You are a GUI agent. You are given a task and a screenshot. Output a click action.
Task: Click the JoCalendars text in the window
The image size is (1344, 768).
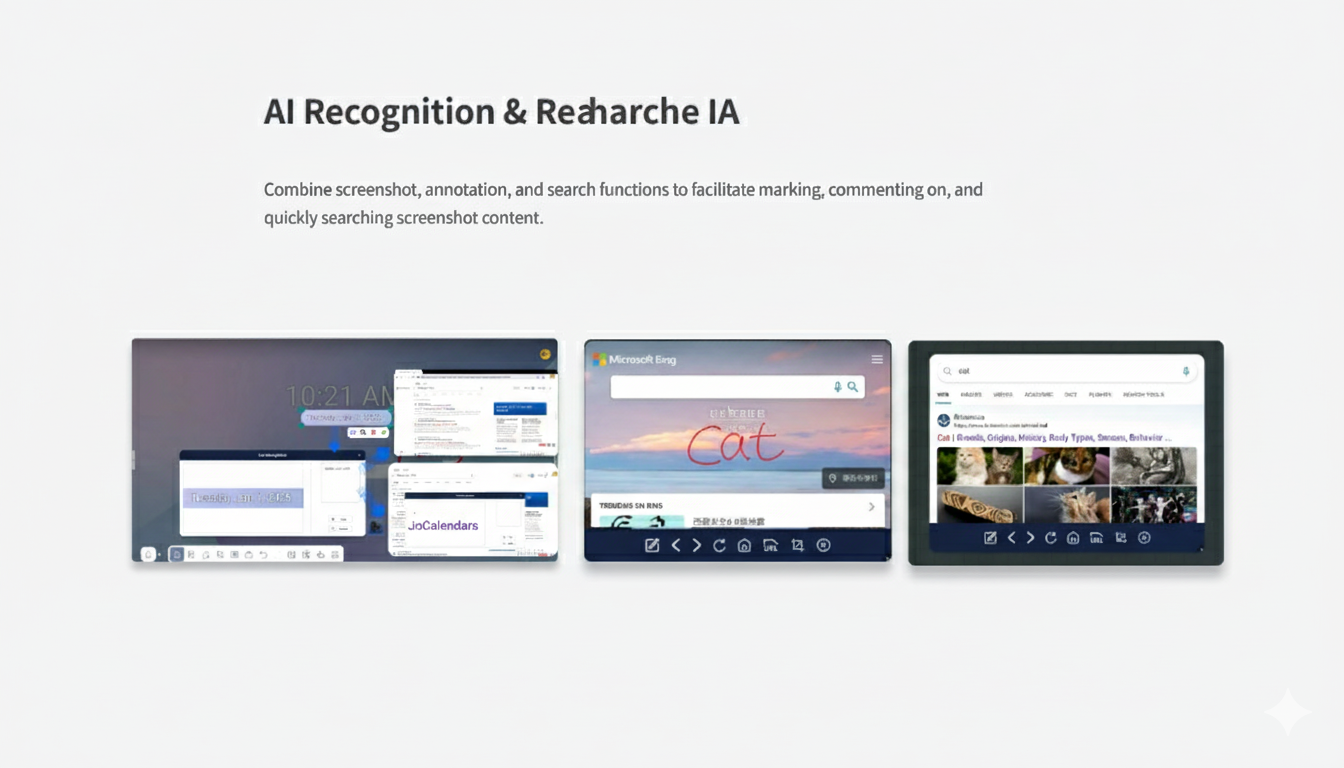coord(443,525)
